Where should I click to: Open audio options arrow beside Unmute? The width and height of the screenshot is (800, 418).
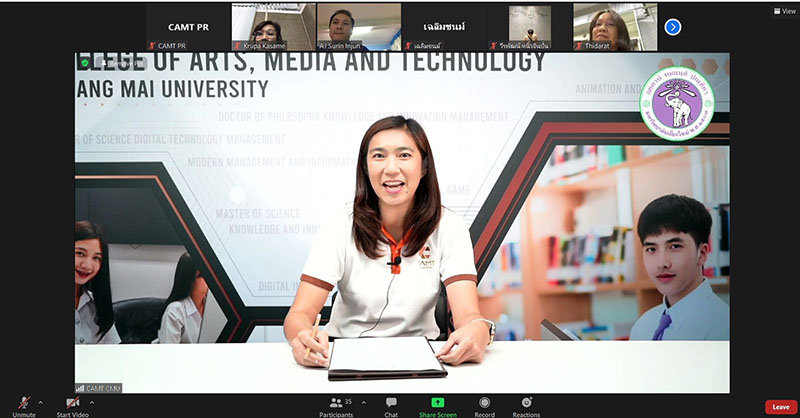(41, 403)
